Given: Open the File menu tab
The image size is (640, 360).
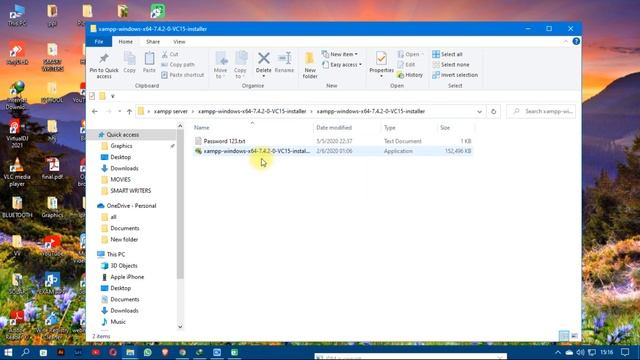Looking at the screenshot, I should point(99,42).
